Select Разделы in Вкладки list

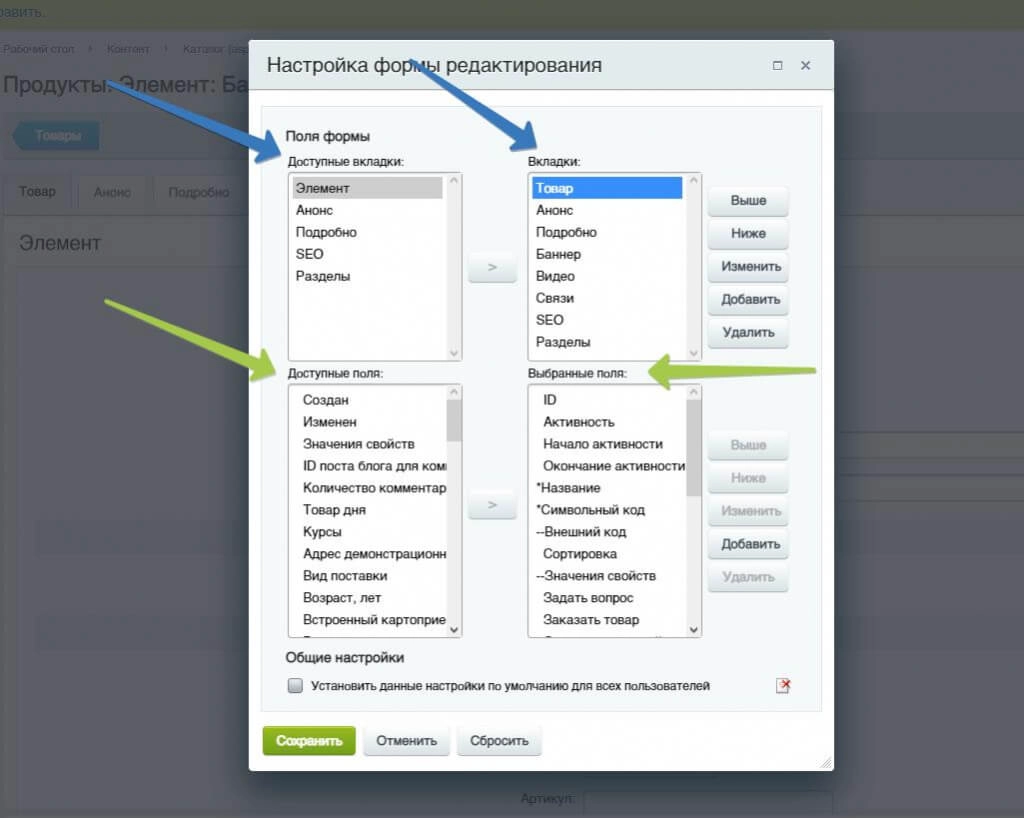607,342
